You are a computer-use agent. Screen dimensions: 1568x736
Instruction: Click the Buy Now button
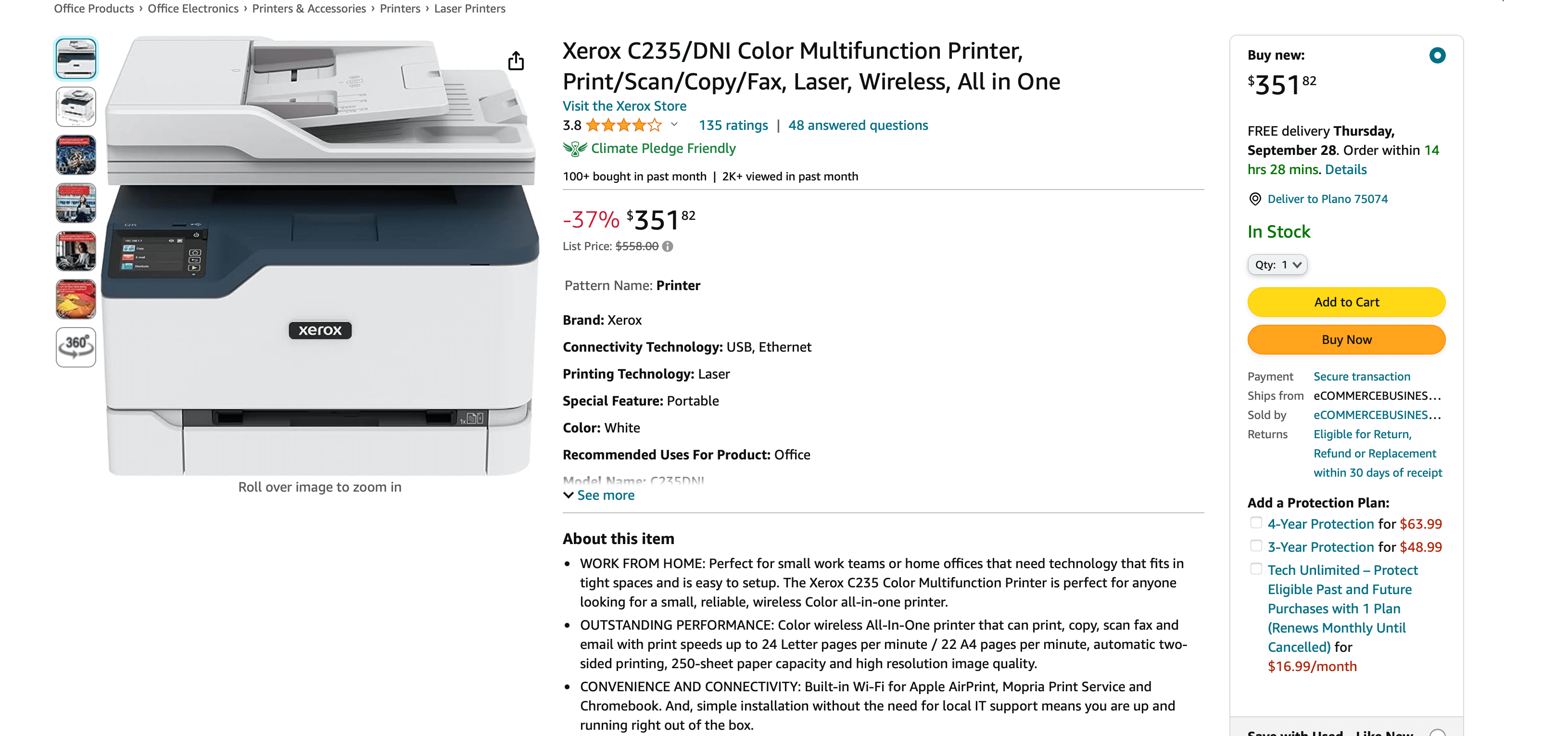point(1346,340)
